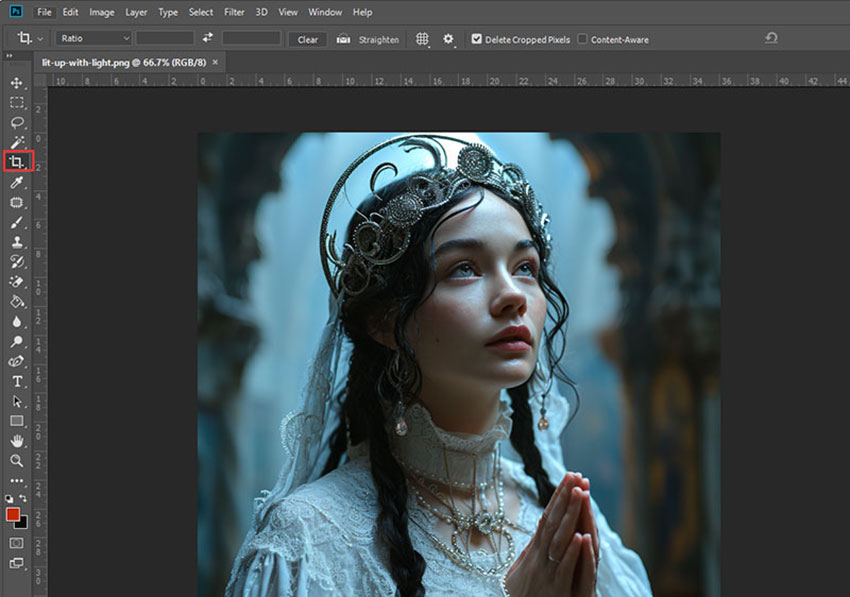Open the Type menu
The height and width of the screenshot is (597, 850).
click(x=168, y=12)
